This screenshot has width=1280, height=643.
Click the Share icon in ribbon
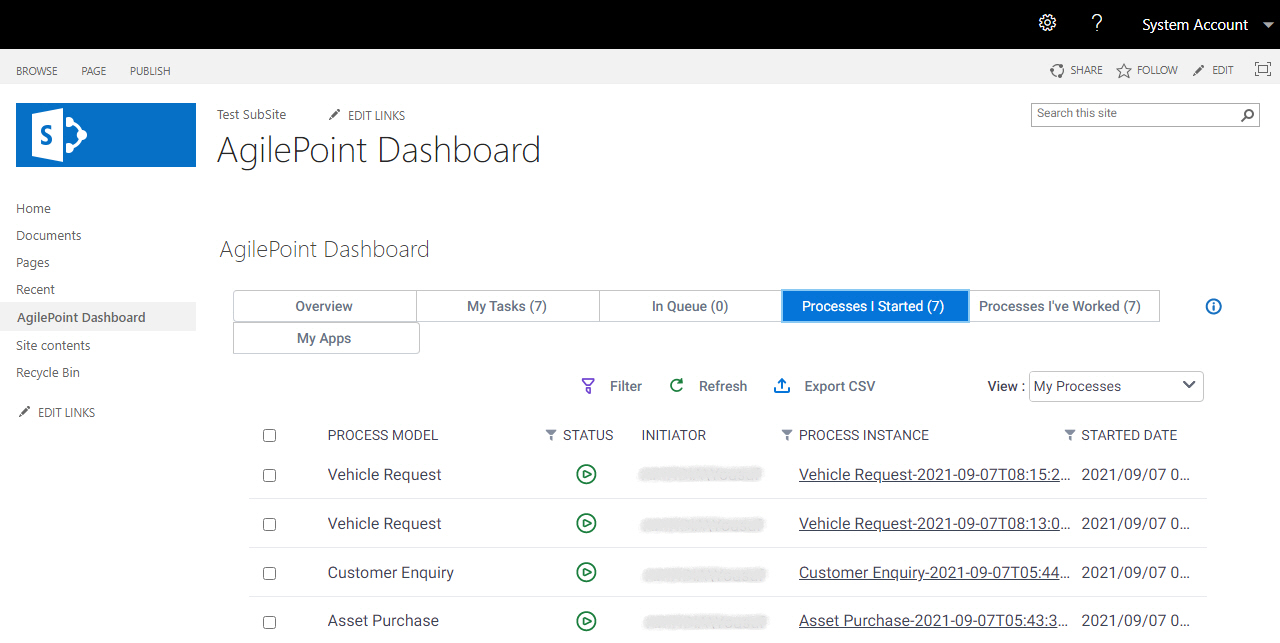pyautogui.click(x=1057, y=71)
